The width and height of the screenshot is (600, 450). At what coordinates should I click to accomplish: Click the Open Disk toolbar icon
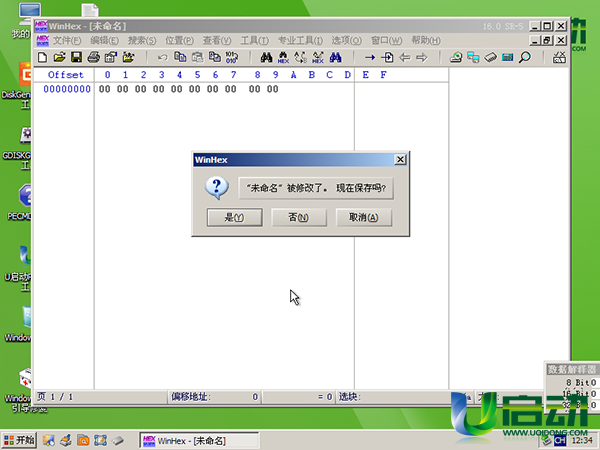456,58
